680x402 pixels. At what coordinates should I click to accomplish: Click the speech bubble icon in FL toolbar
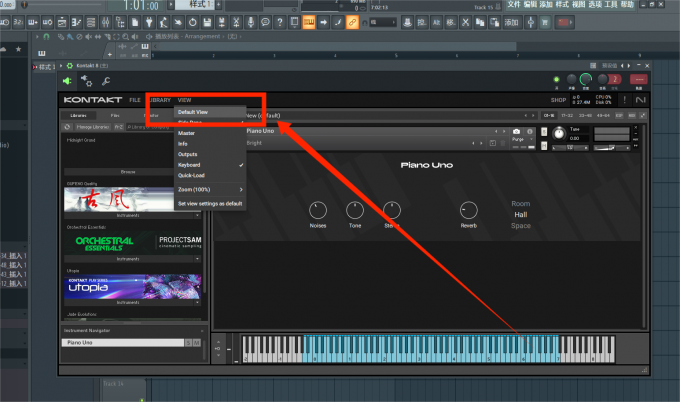pos(265,22)
